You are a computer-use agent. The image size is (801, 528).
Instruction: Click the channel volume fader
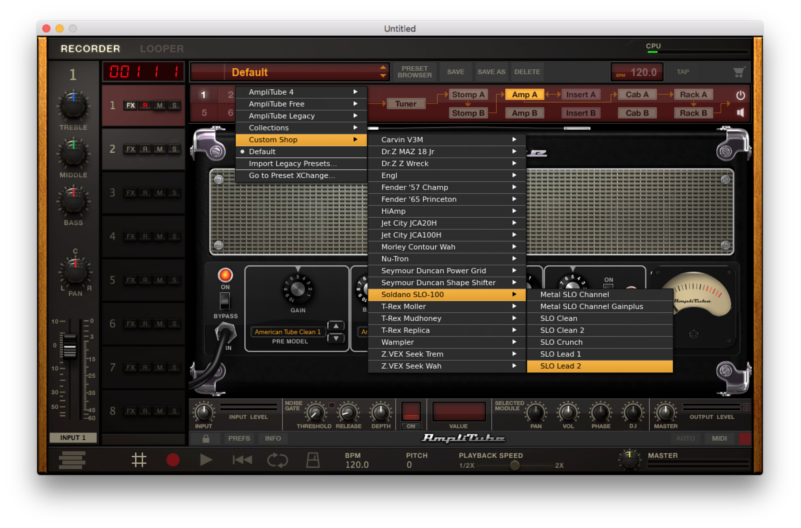pyautogui.click(x=69, y=346)
